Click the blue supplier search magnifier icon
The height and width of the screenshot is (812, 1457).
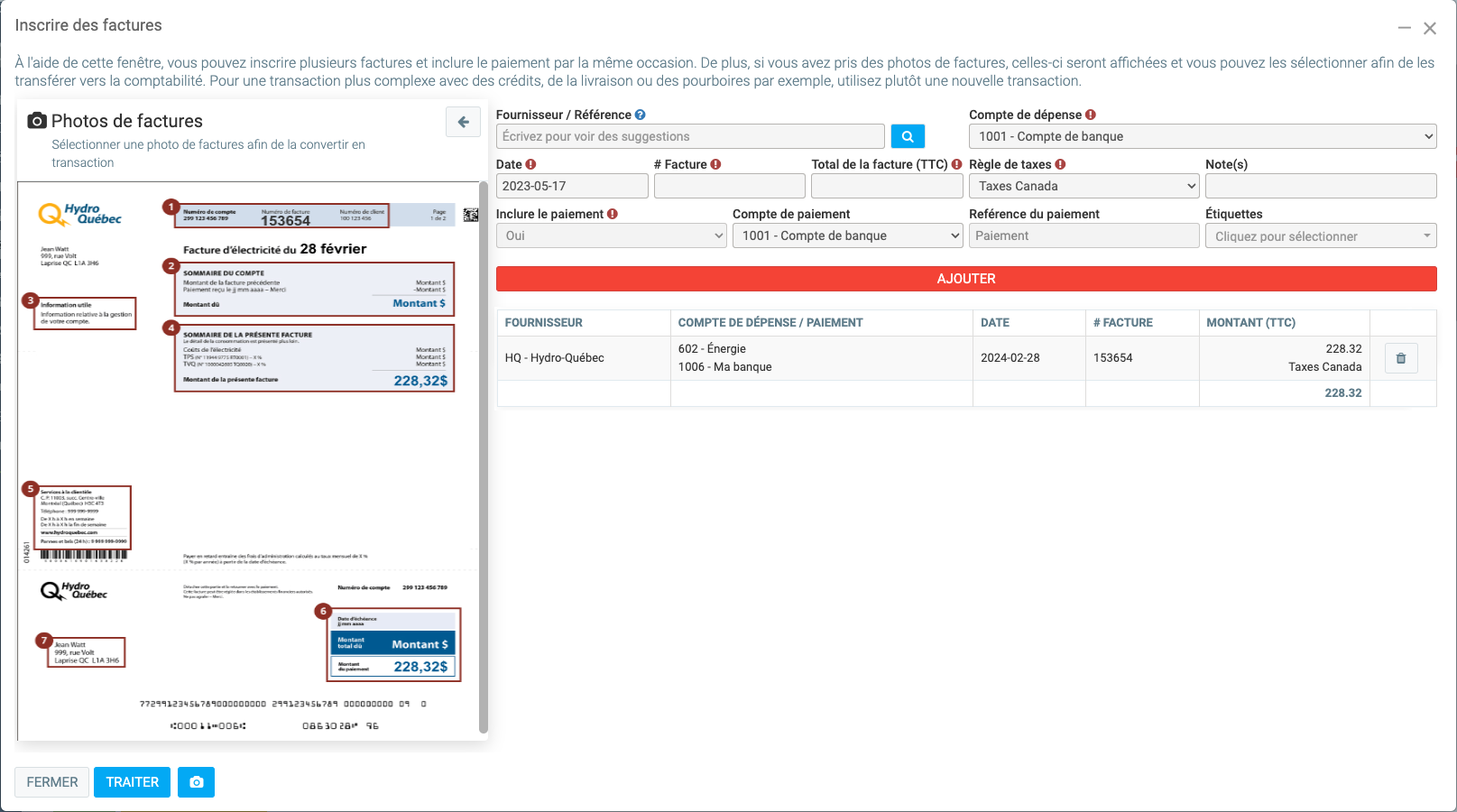pyautogui.click(x=908, y=136)
